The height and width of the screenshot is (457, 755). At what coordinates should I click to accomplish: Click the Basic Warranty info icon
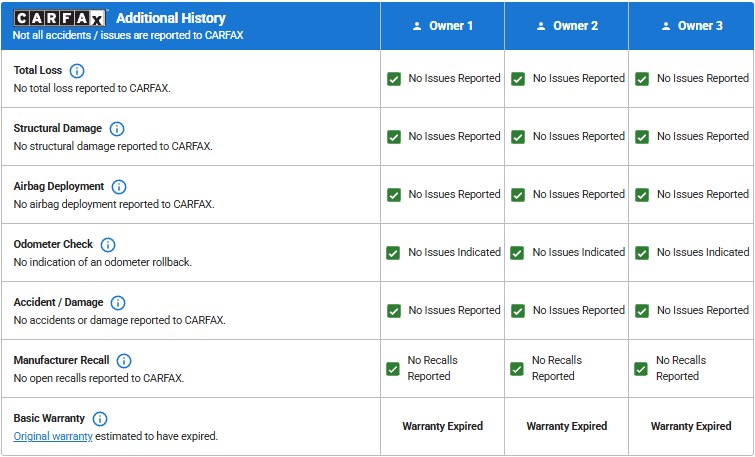point(100,419)
